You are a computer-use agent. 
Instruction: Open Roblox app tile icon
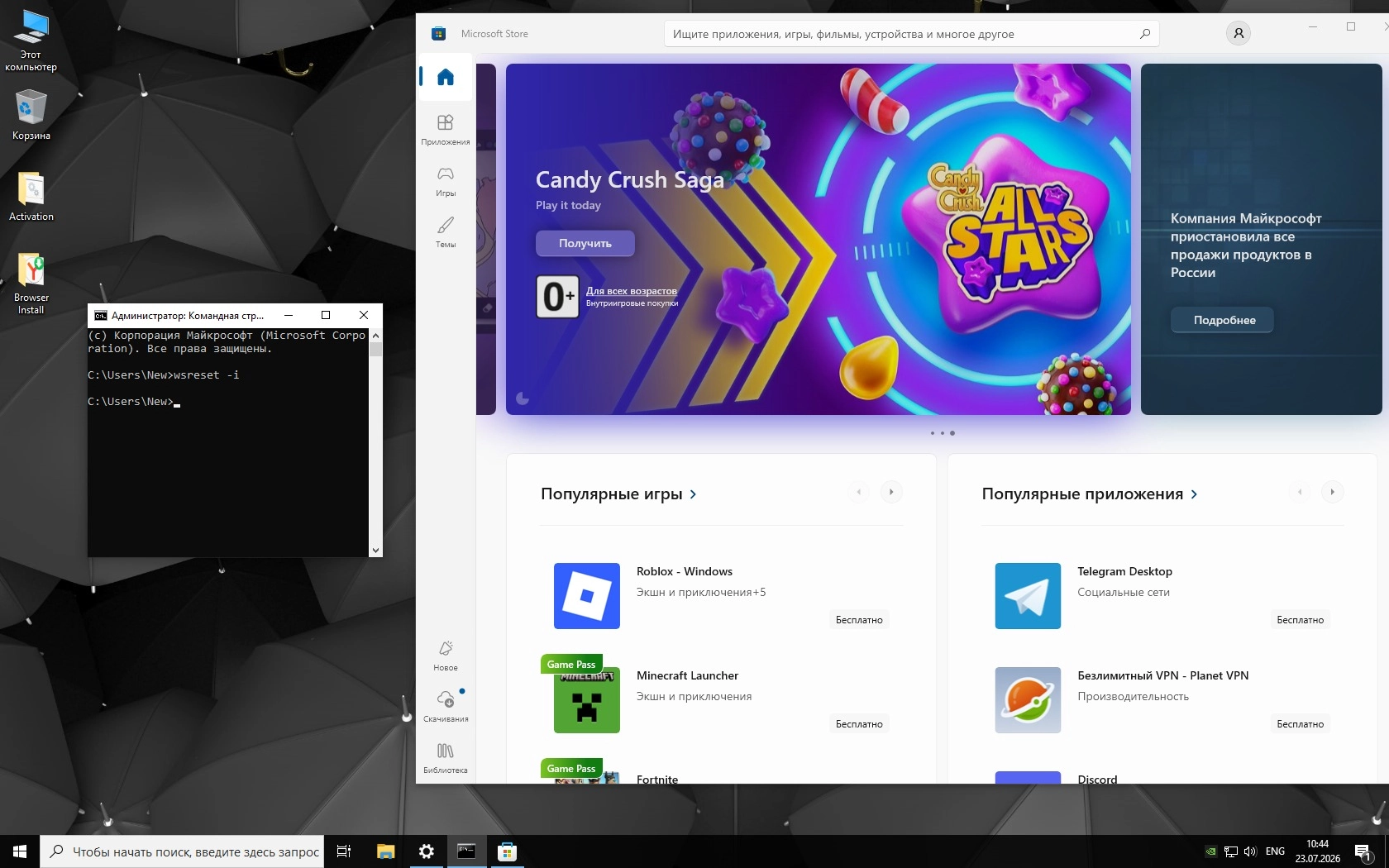tap(587, 596)
